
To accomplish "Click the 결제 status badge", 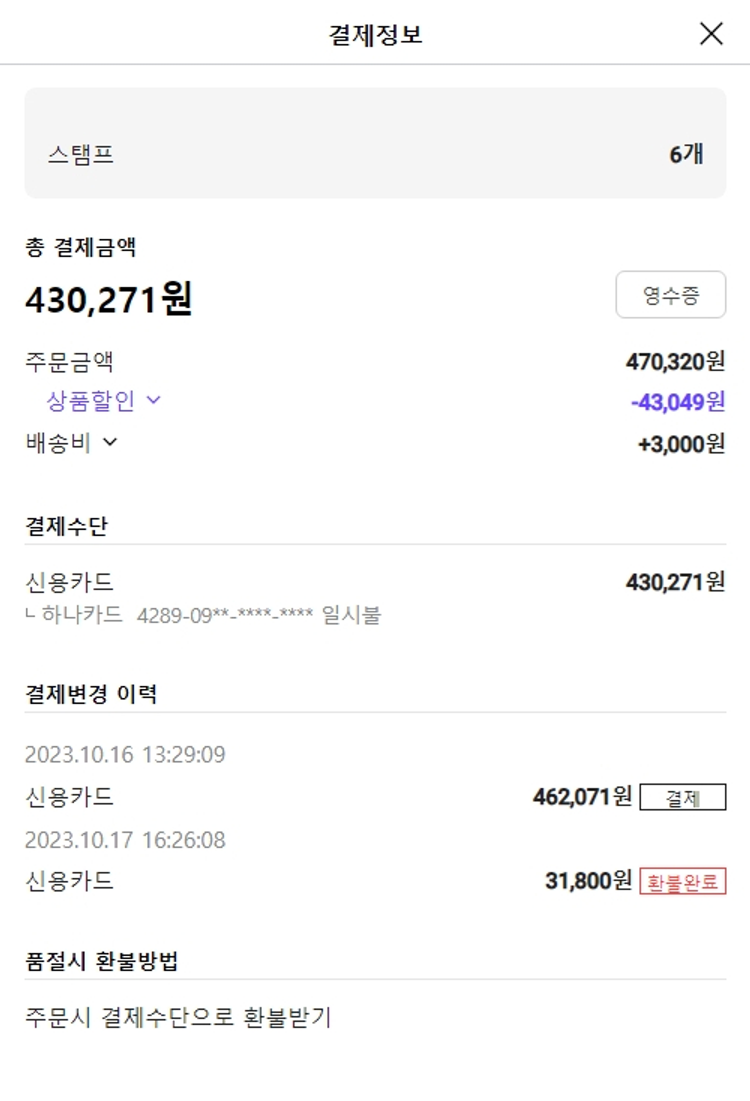I will [x=682, y=798].
